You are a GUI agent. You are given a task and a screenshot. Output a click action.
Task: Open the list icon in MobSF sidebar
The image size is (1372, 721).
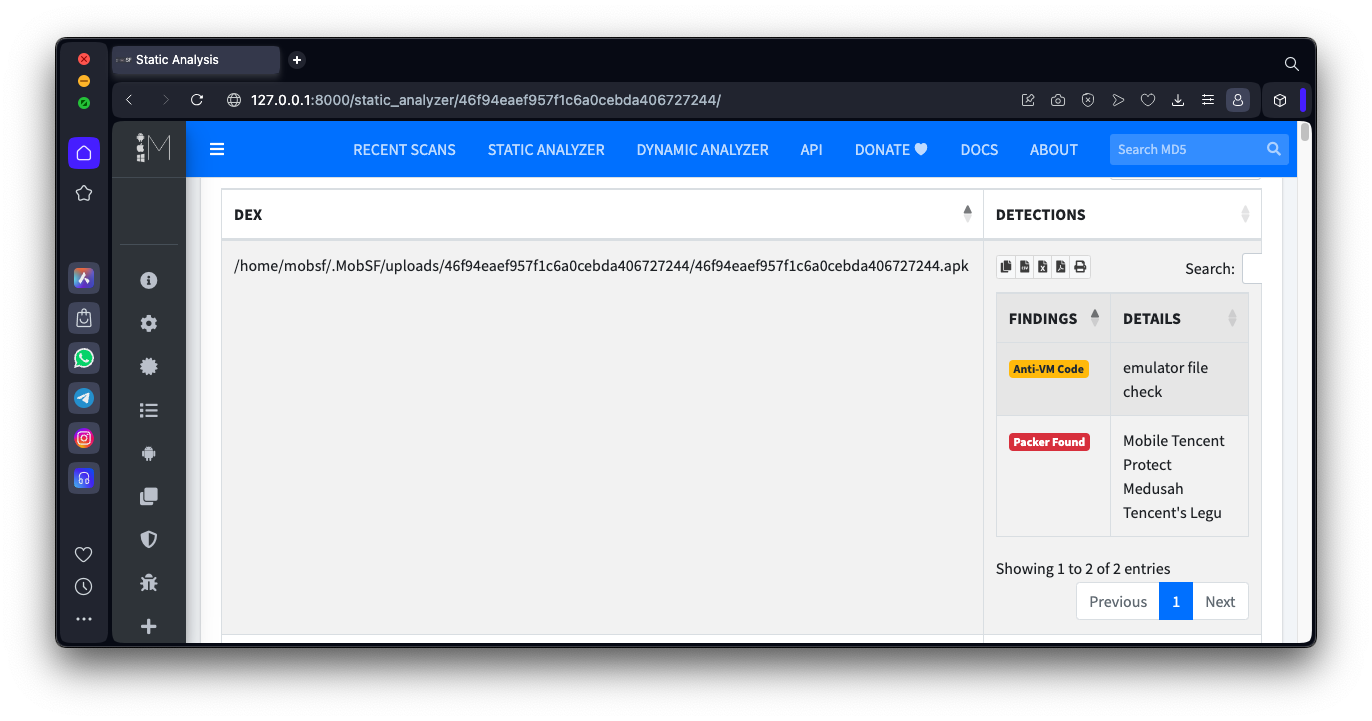(x=149, y=410)
